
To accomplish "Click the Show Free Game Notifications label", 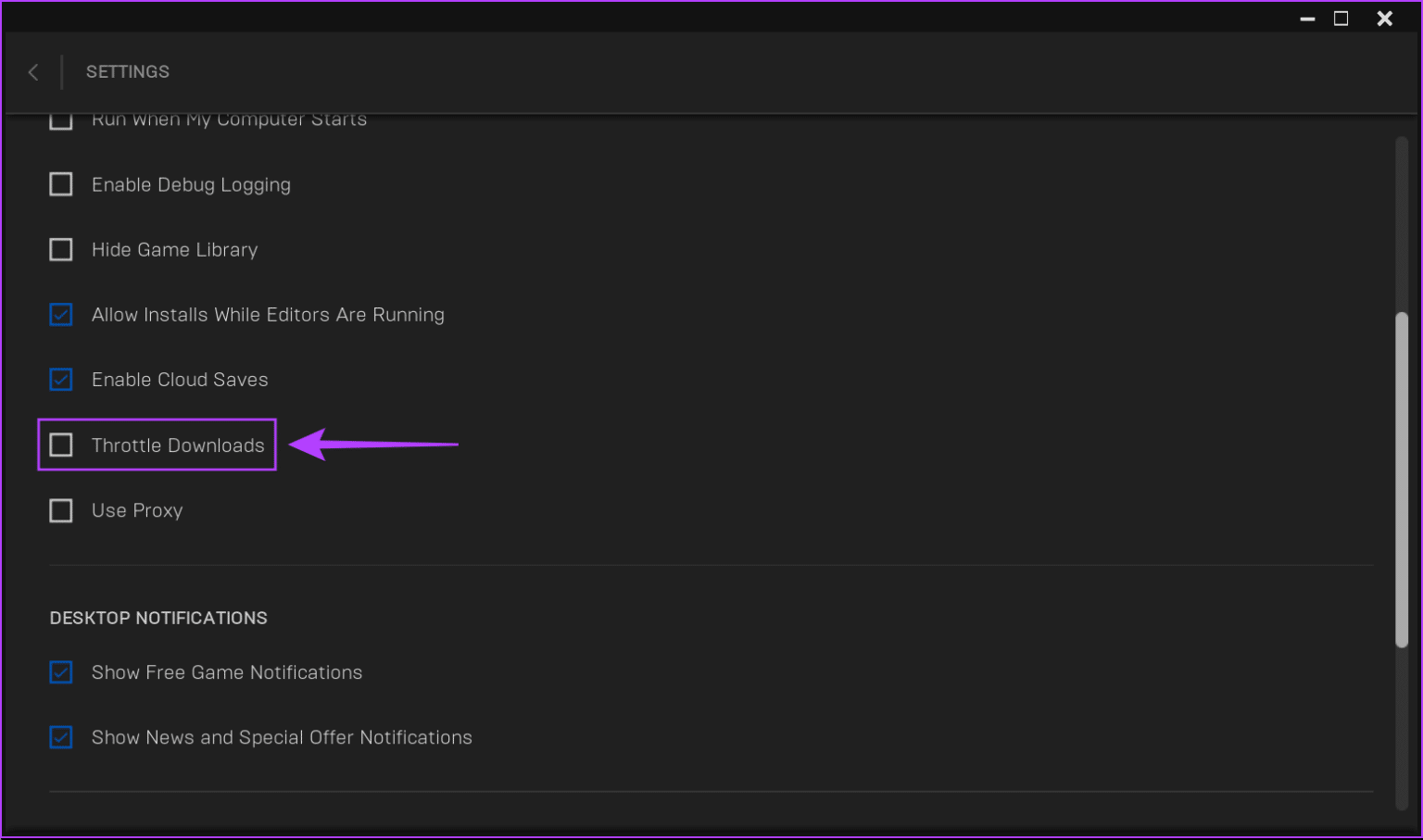I will (227, 672).
